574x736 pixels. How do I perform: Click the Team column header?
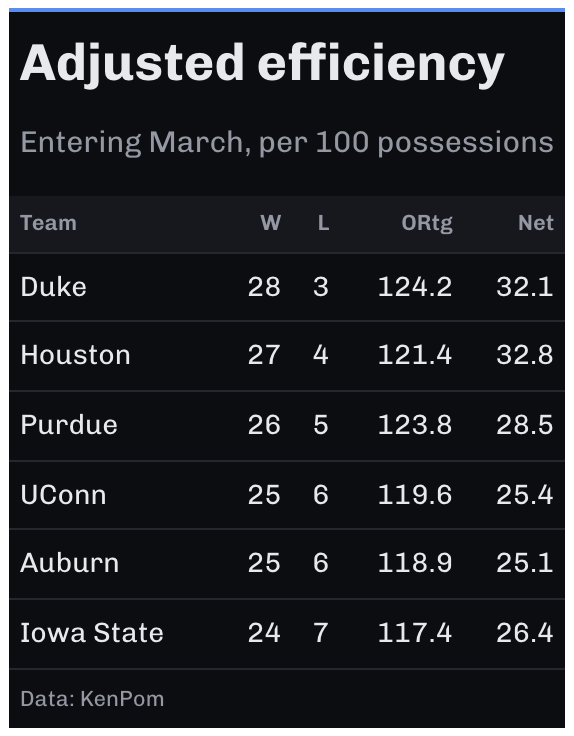(x=48, y=222)
